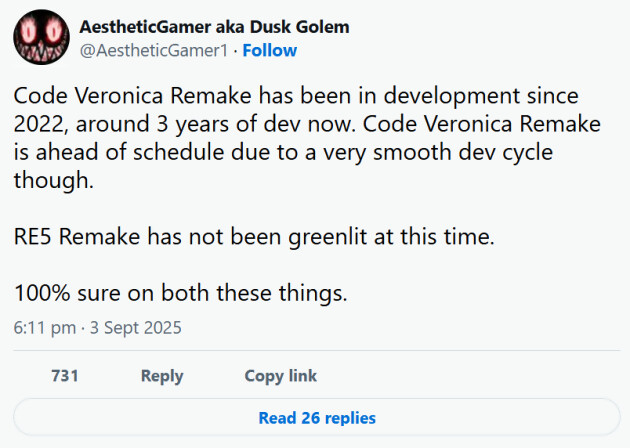Image resolution: width=630 pixels, height=448 pixels.
Task: Click the 3 Sept 2025 date
Action: click(x=136, y=328)
